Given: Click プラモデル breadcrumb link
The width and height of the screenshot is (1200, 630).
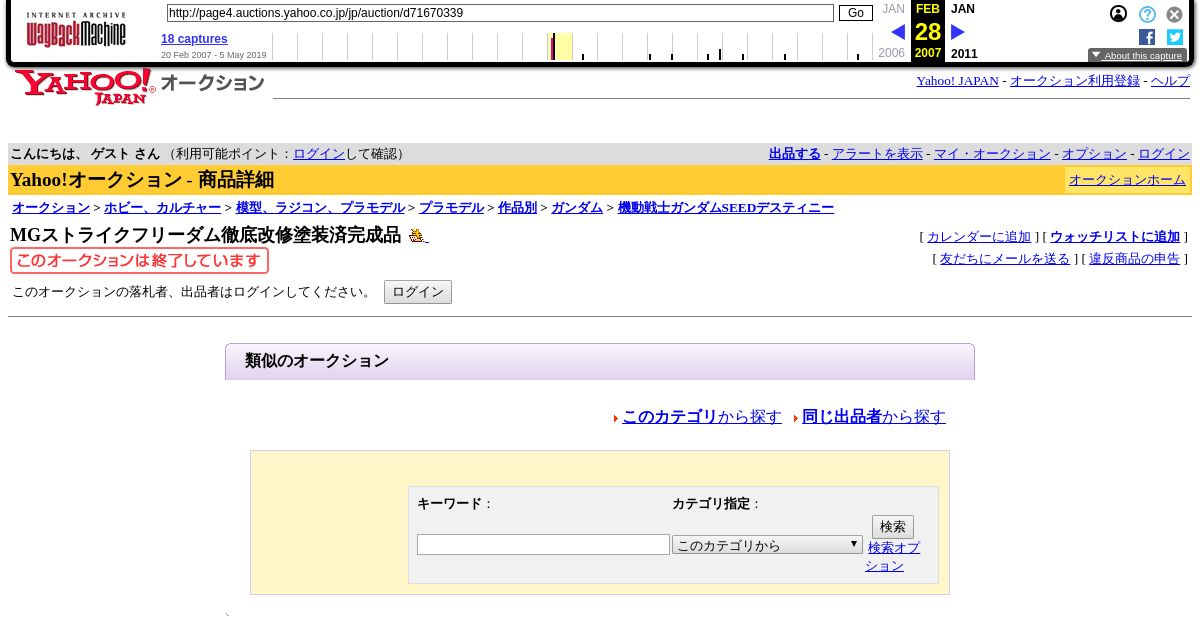Looking at the screenshot, I should point(451,208).
